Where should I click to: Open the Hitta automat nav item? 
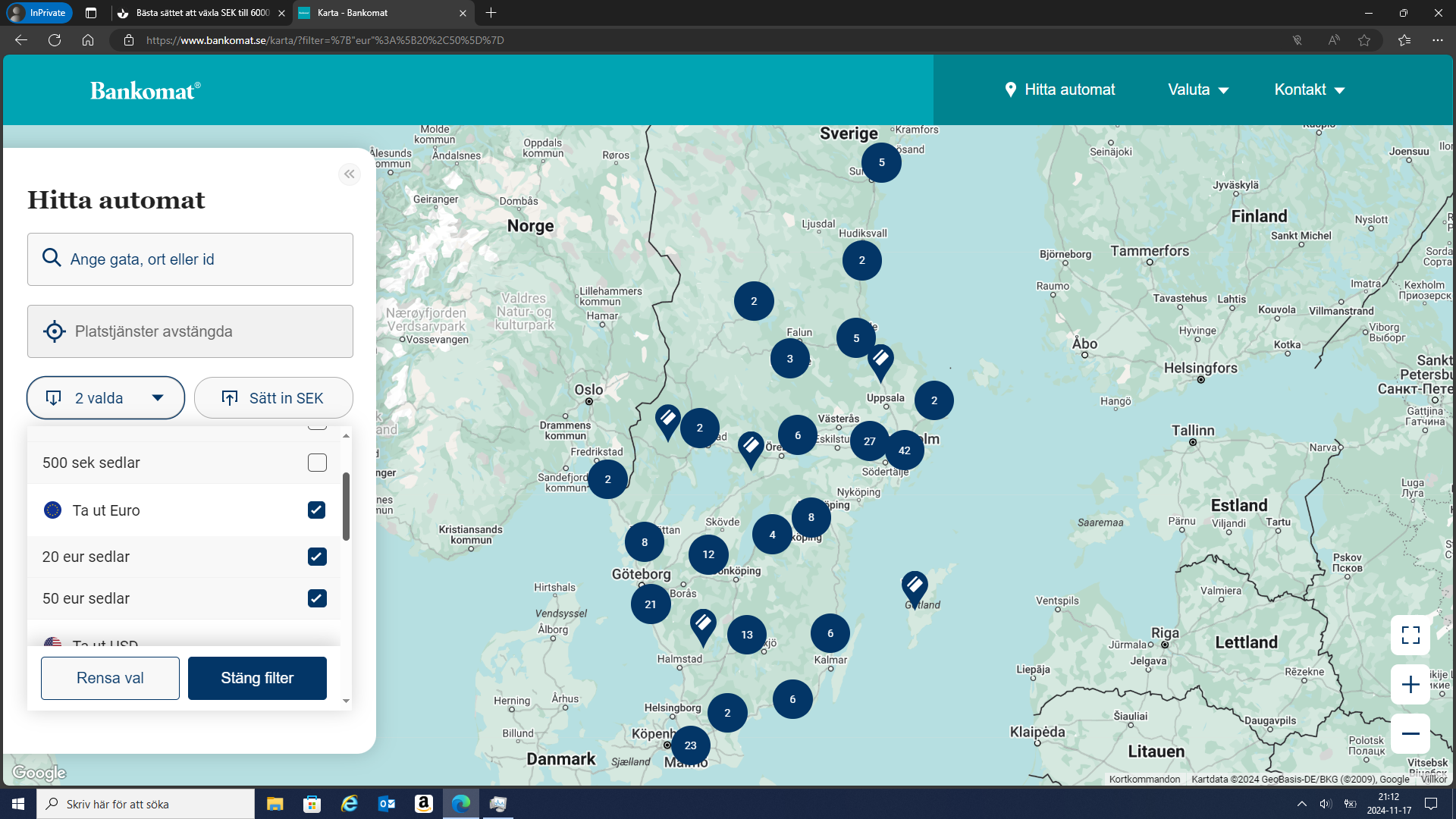coord(1059,89)
